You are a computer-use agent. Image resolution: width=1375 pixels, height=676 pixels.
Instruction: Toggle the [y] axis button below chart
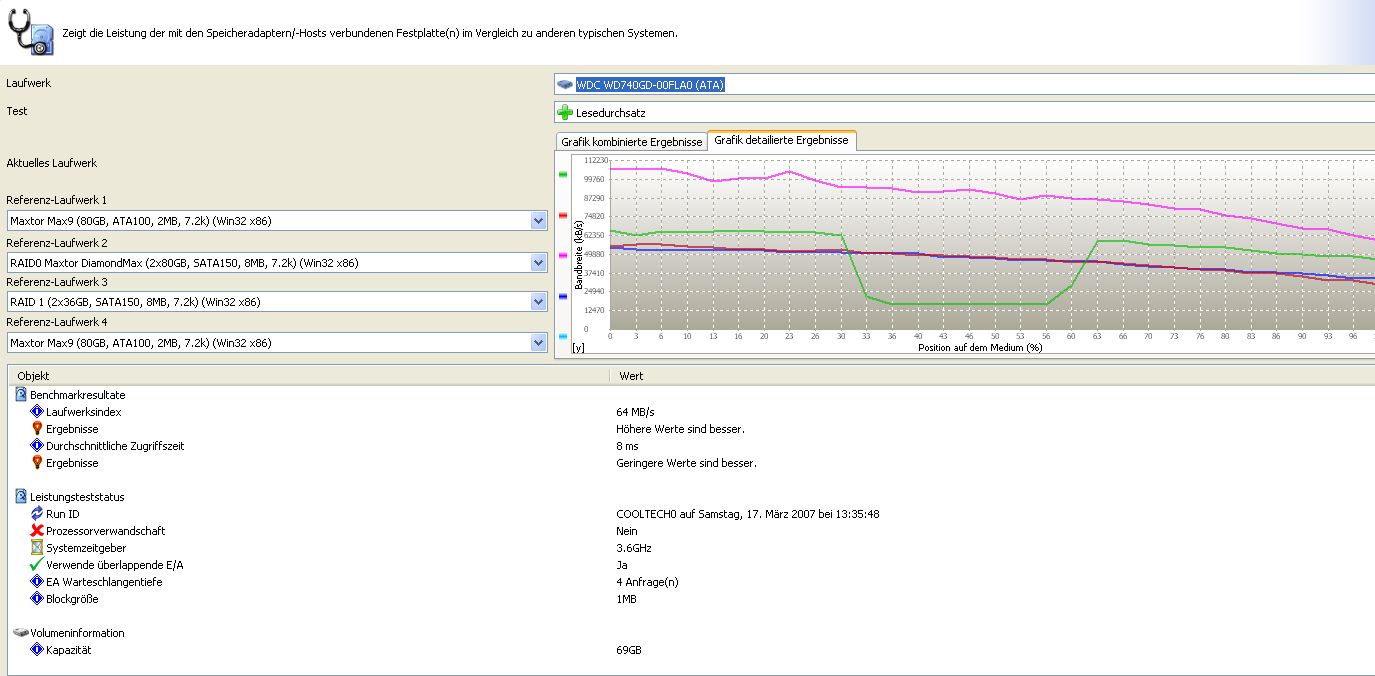click(x=578, y=348)
